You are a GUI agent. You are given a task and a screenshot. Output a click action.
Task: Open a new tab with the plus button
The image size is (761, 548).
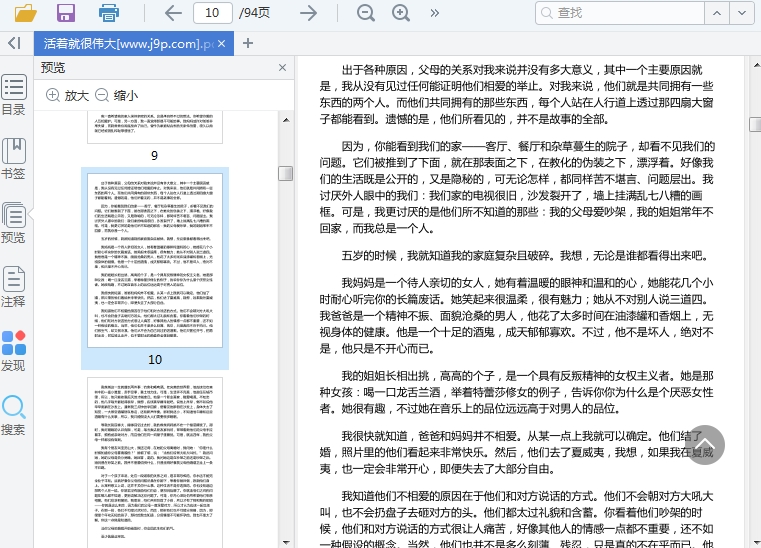pyautogui.click(x=248, y=43)
